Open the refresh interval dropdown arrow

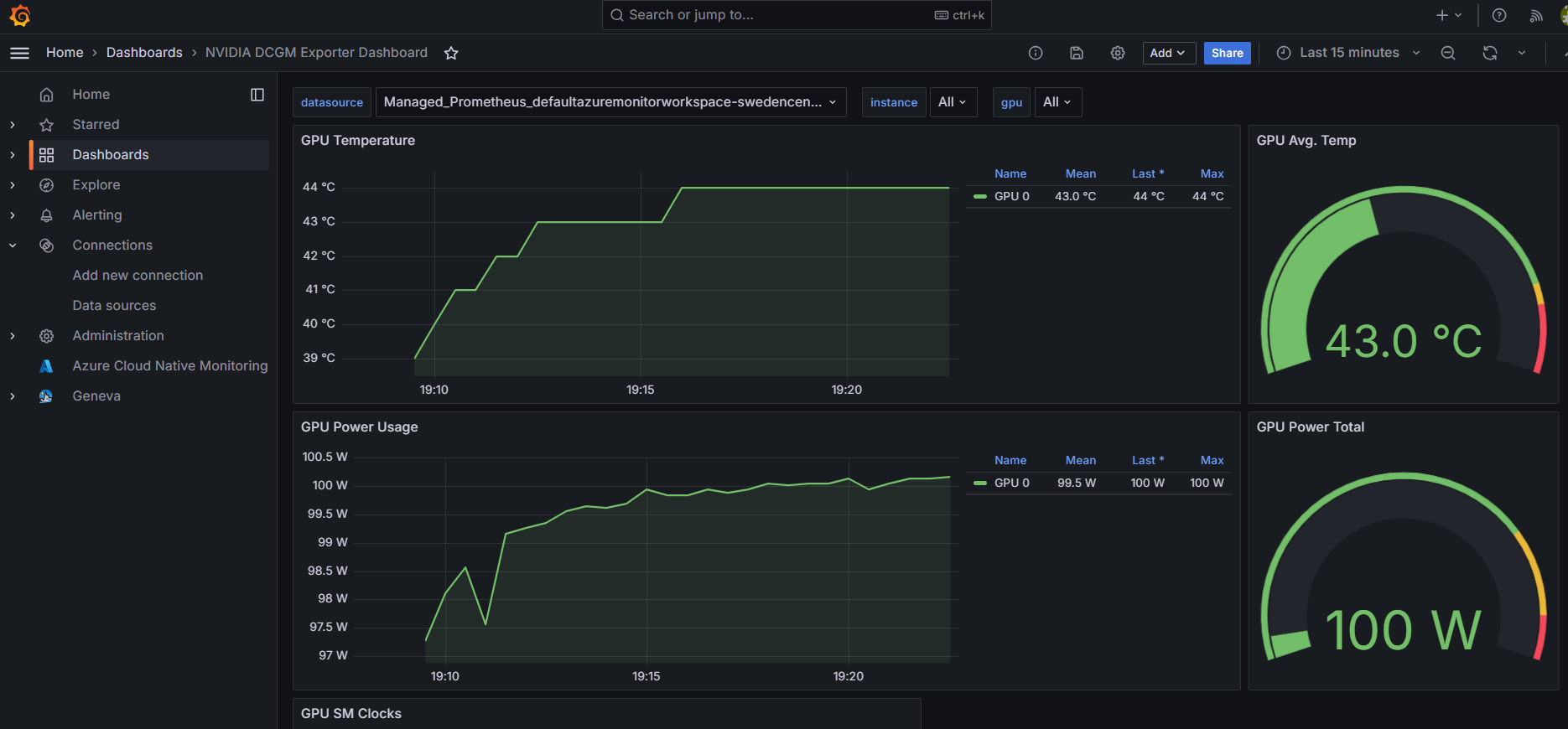pos(1522,53)
